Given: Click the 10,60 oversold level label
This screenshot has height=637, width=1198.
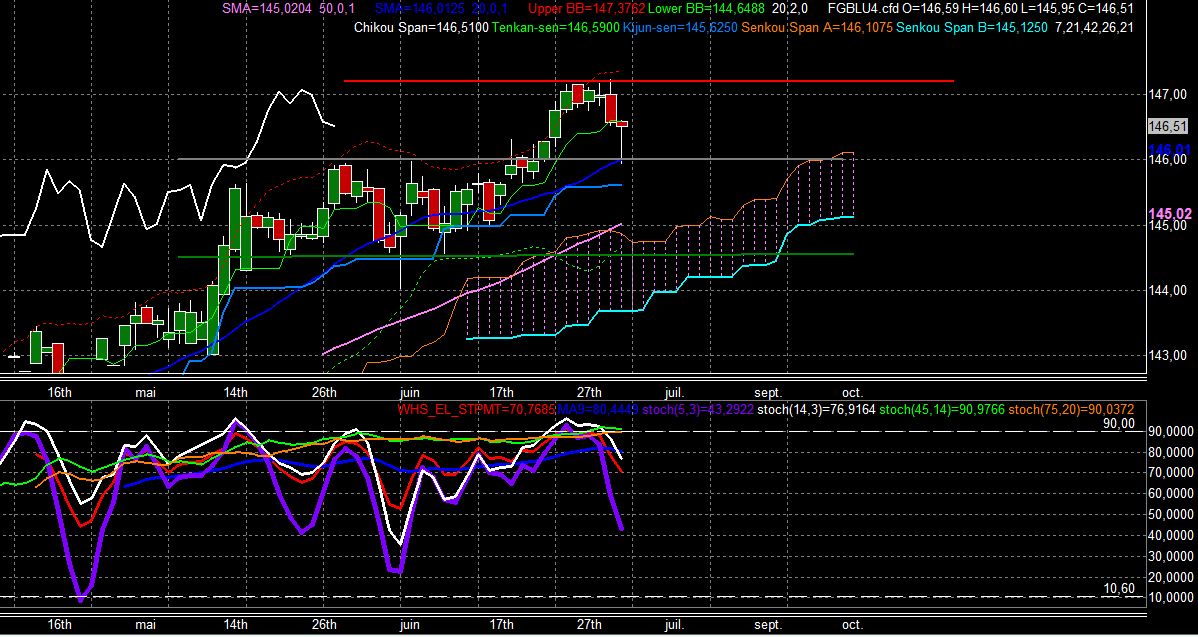Looking at the screenshot, I should coord(1119,588).
